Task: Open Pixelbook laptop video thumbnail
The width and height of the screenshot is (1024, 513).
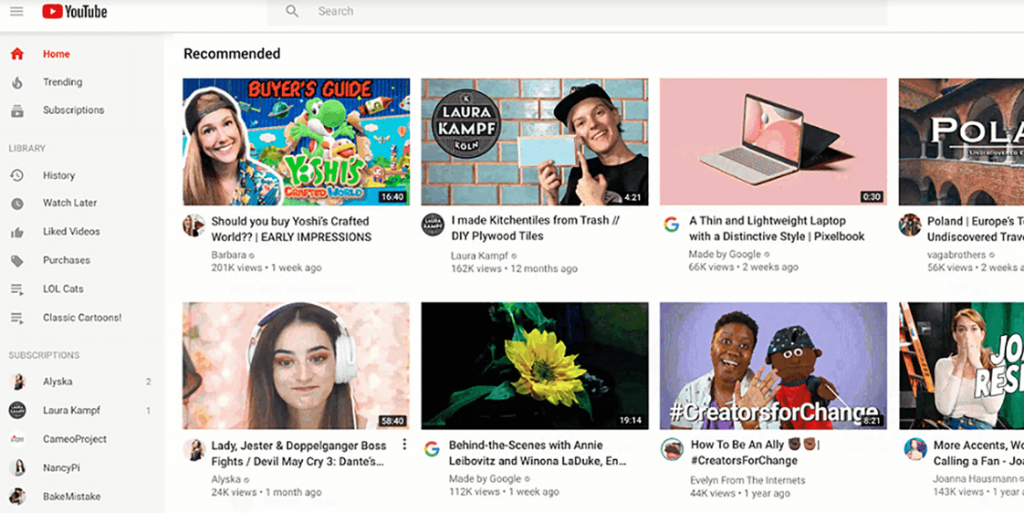Action: coord(773,142)
